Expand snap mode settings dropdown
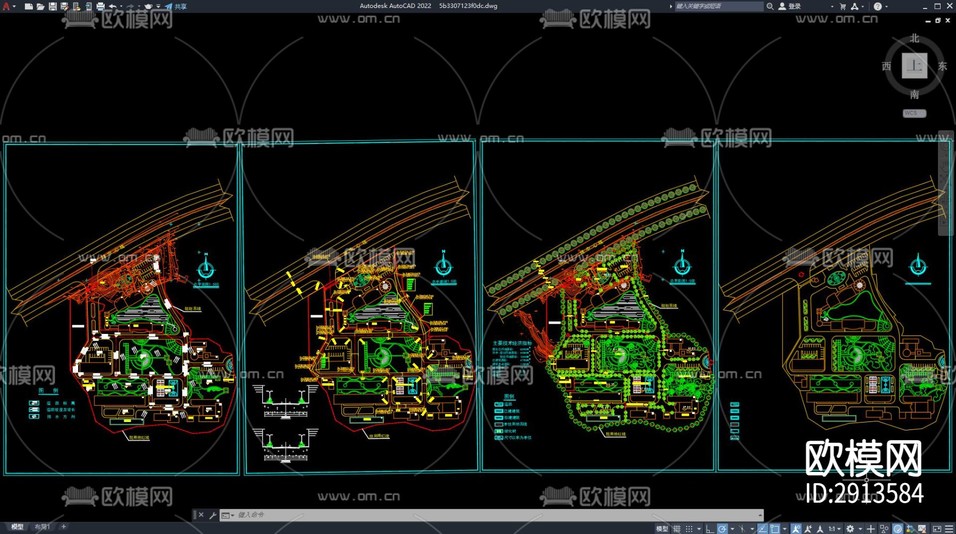Image resolution: width=956 pixels, height=534 pixels. point(699,528)
